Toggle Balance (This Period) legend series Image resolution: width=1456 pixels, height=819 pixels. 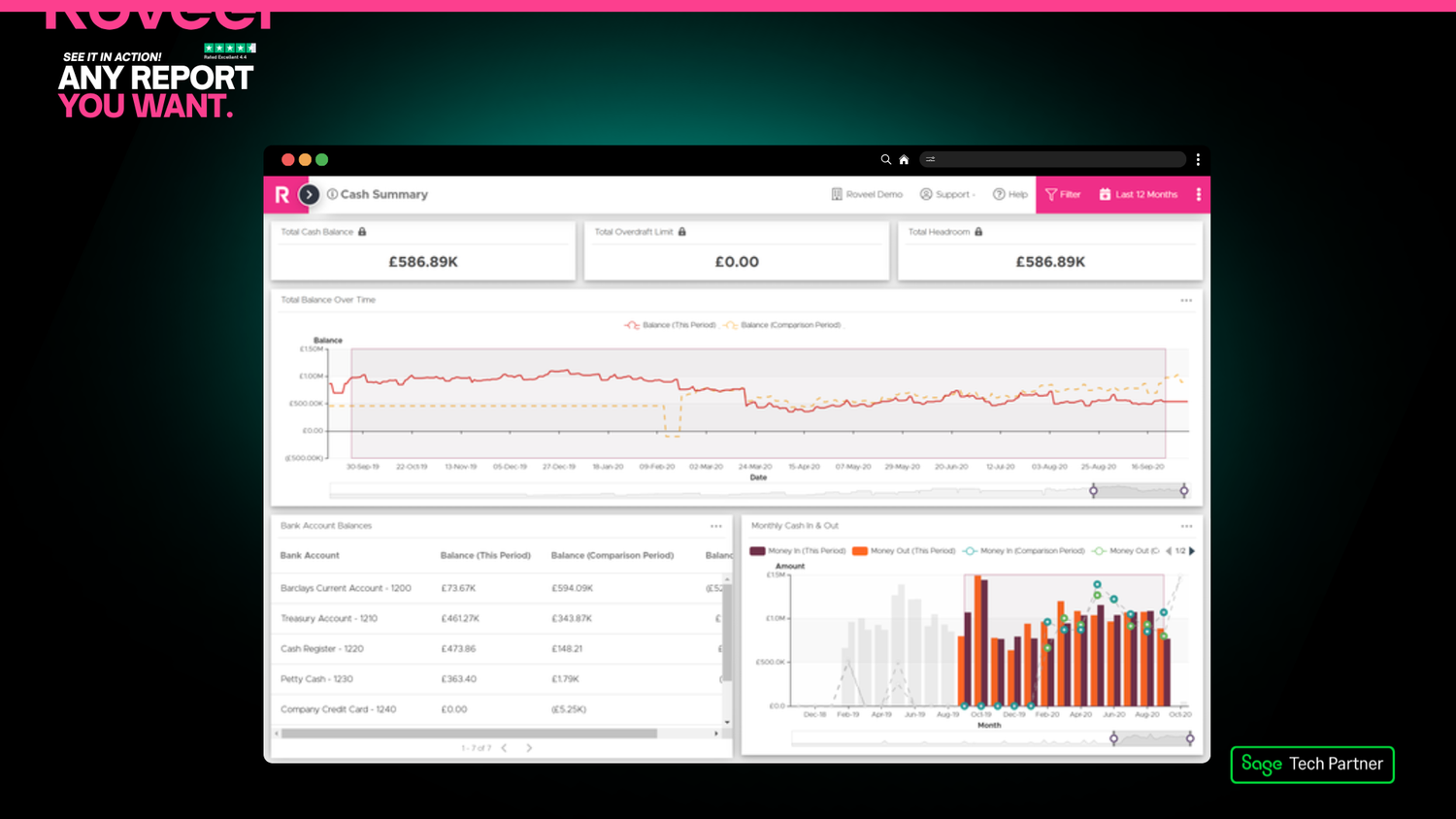pyautogui.click(x=671, y=325)
